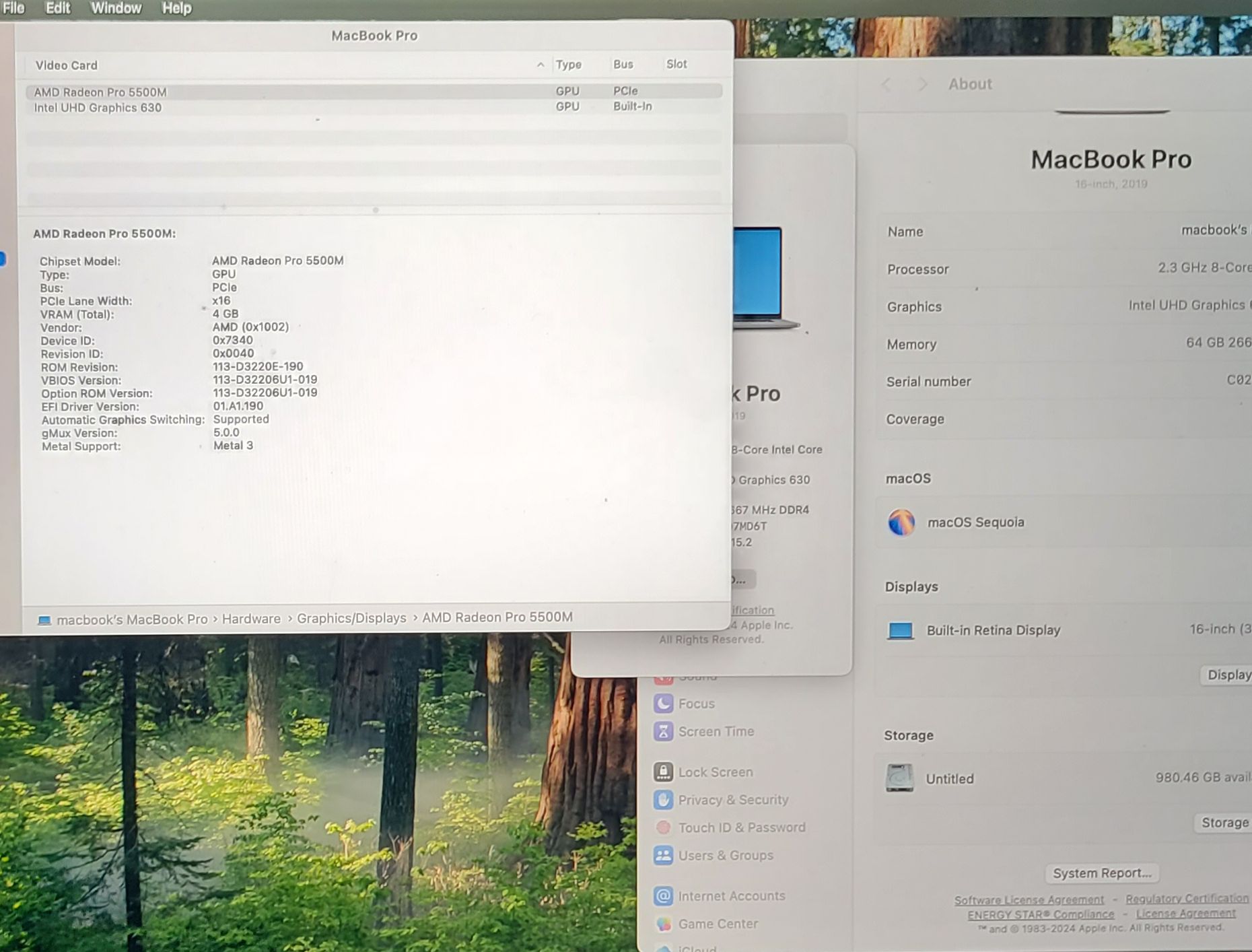Click the Focus moon icon in sidebar
The height and width of the screenshot is (952, 1252).
click(x=663, y=704)
